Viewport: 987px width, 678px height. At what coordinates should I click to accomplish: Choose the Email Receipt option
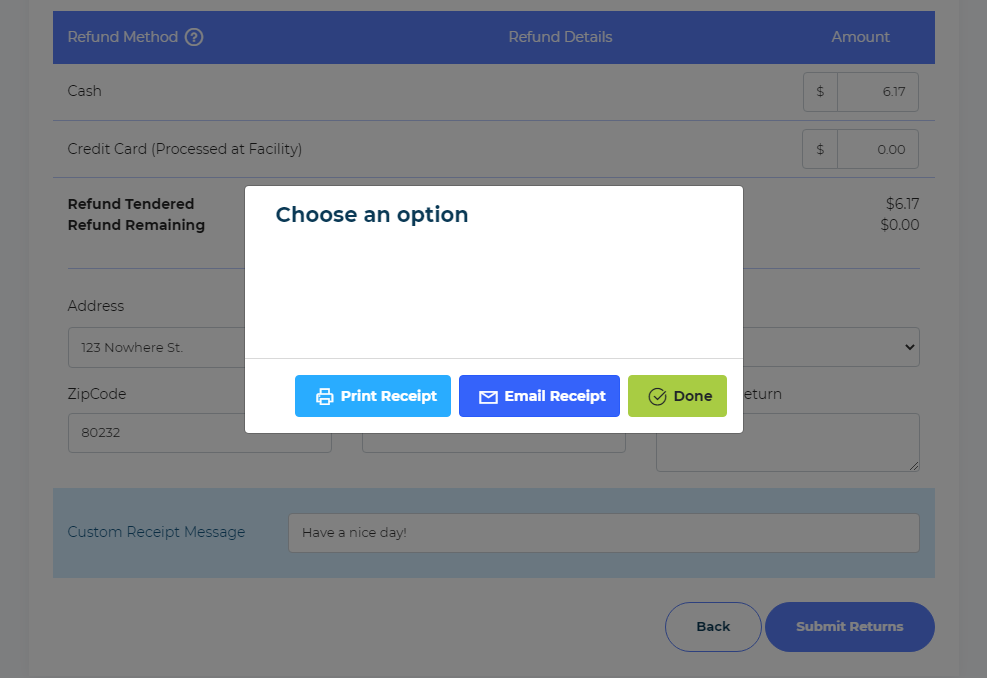tap(539, 396)
